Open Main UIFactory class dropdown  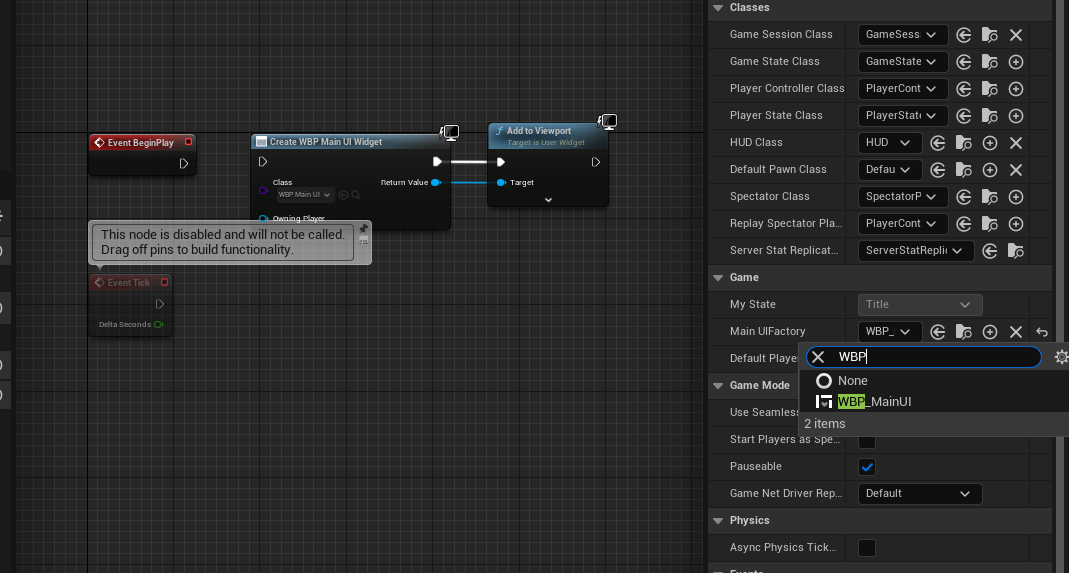(890, 332)
